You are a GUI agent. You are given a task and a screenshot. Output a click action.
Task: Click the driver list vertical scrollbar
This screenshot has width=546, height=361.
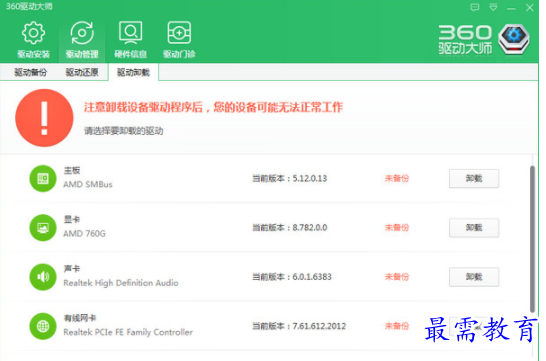click(532, 239)
